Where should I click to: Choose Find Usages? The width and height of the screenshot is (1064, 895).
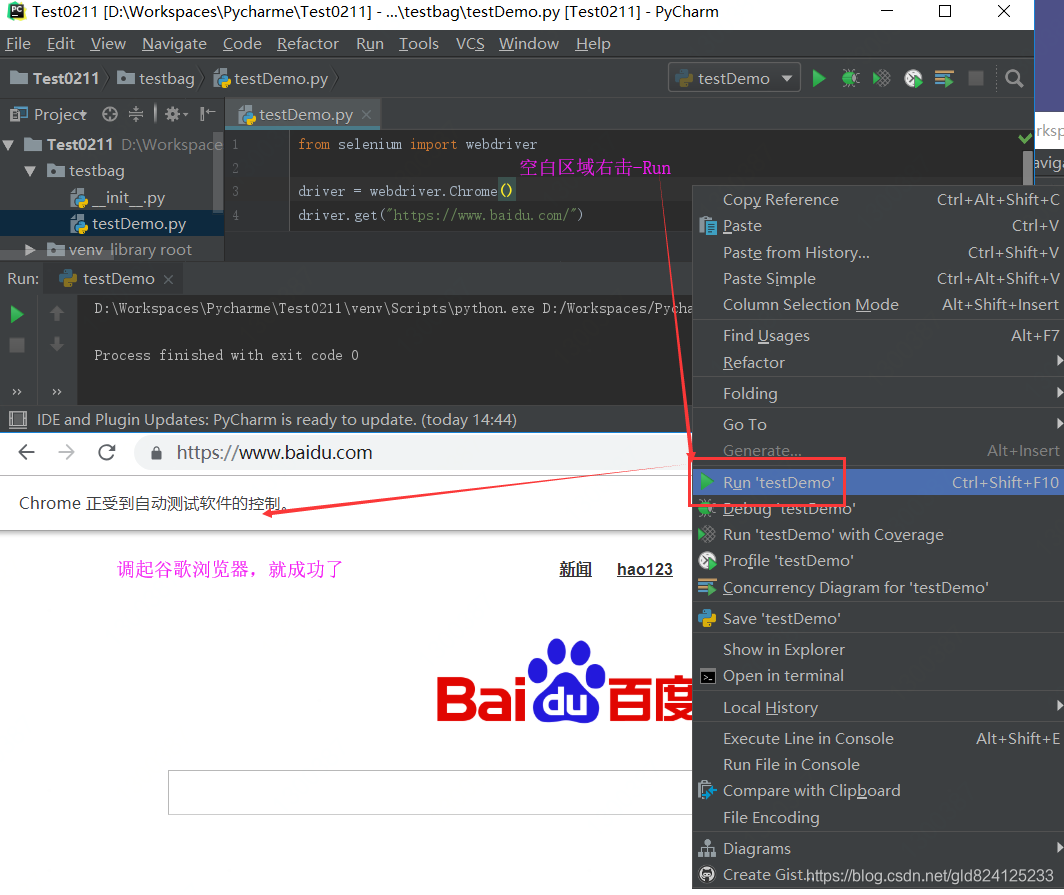point(878,336)
